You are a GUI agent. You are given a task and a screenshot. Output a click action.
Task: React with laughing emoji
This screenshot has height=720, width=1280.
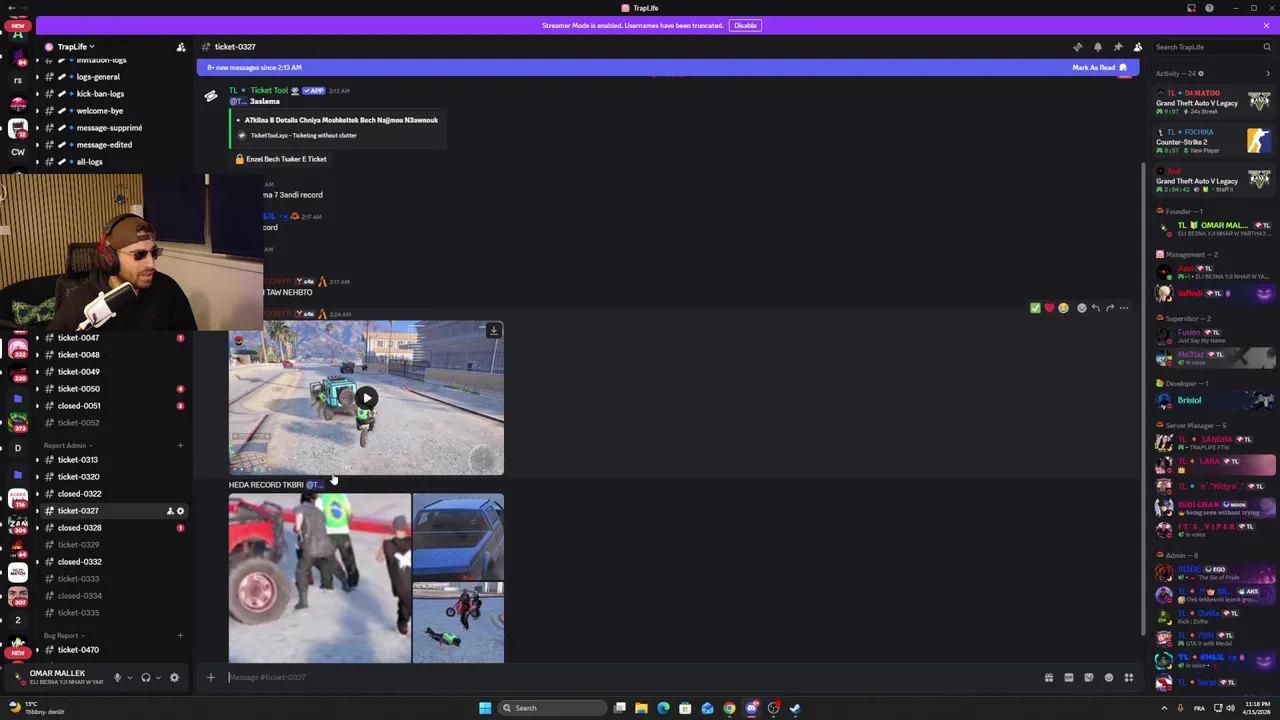click(1063, 308)
